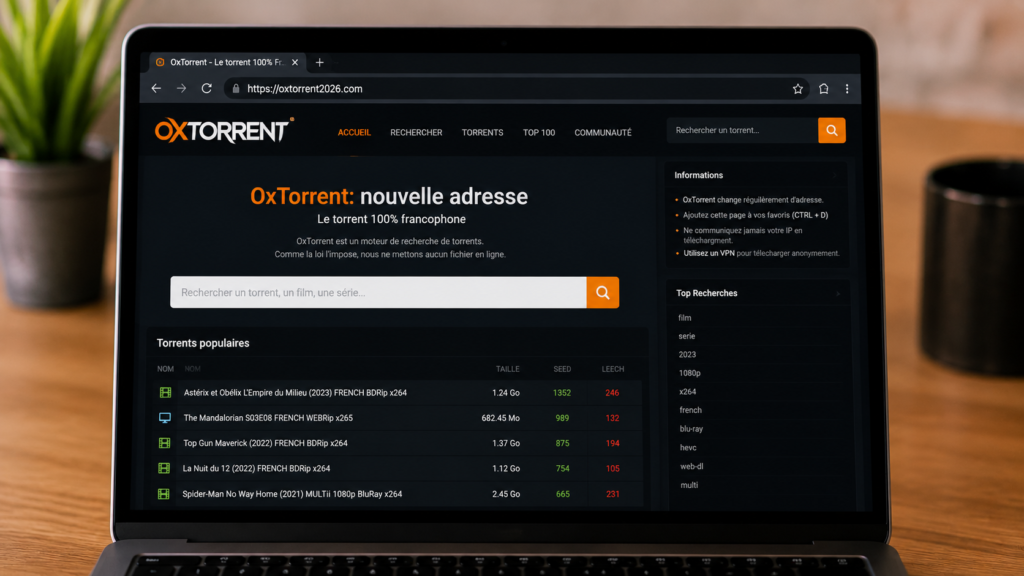Click leech value 246
The height and width of the screenshot is (576, 1024).
(612, 393)
